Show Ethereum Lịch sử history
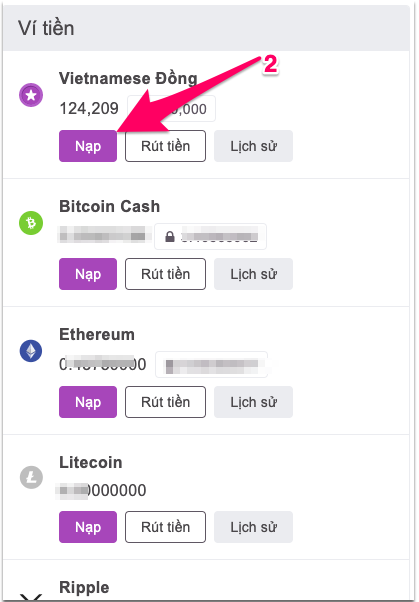Viewport: 419px width, 602px height. [x=253, y=402]
